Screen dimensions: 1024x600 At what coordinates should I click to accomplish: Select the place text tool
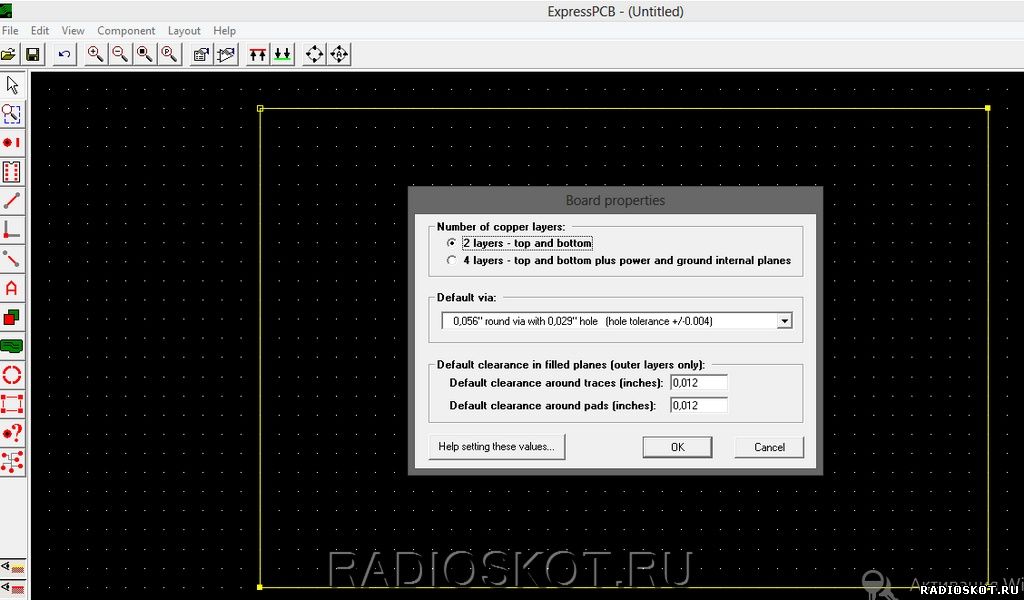point(12,288)
